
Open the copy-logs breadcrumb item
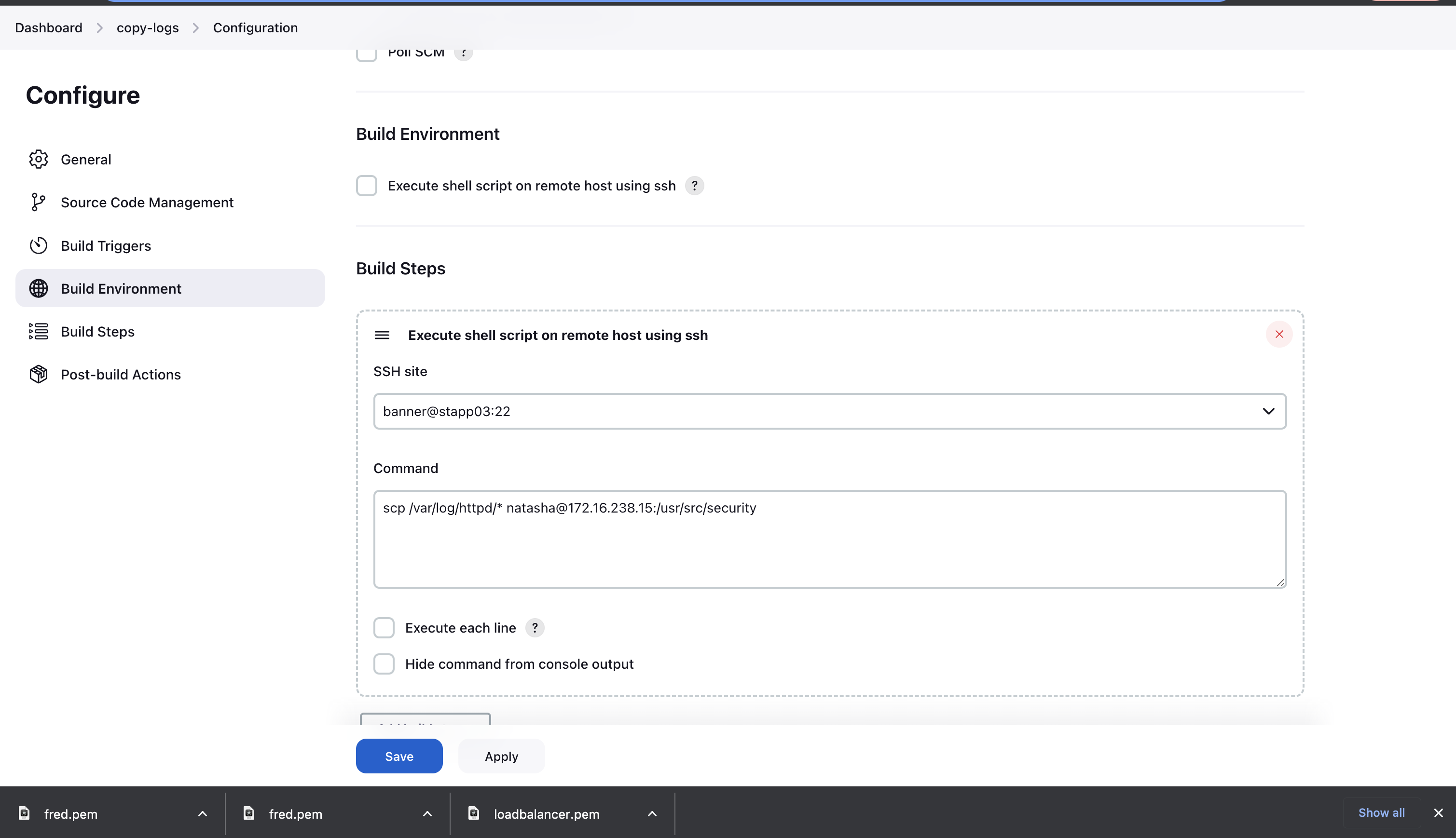147,27
